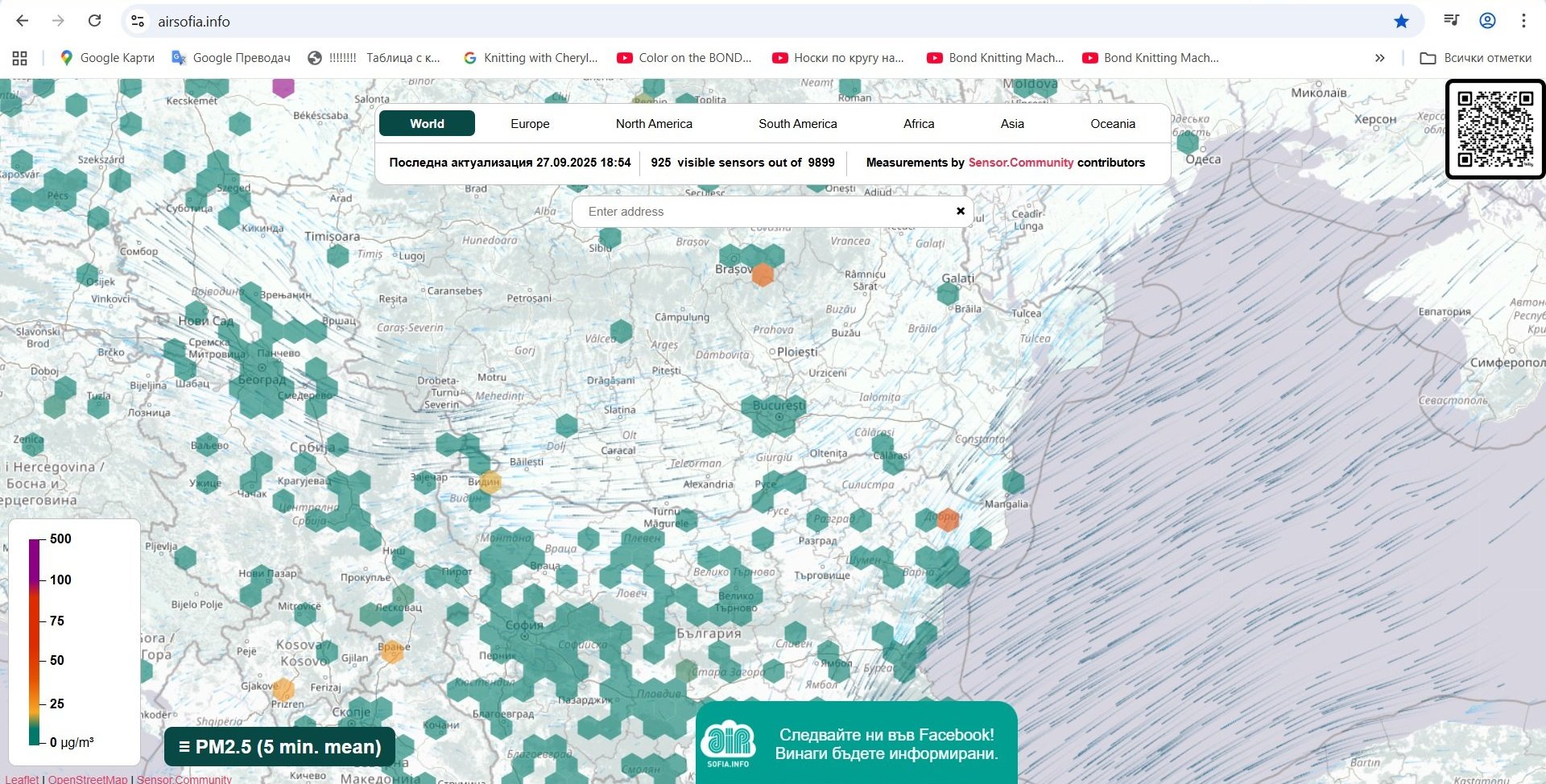Open the Sensor.Community contributors link
This screenshot has height=784, width=1546.
1020,163
